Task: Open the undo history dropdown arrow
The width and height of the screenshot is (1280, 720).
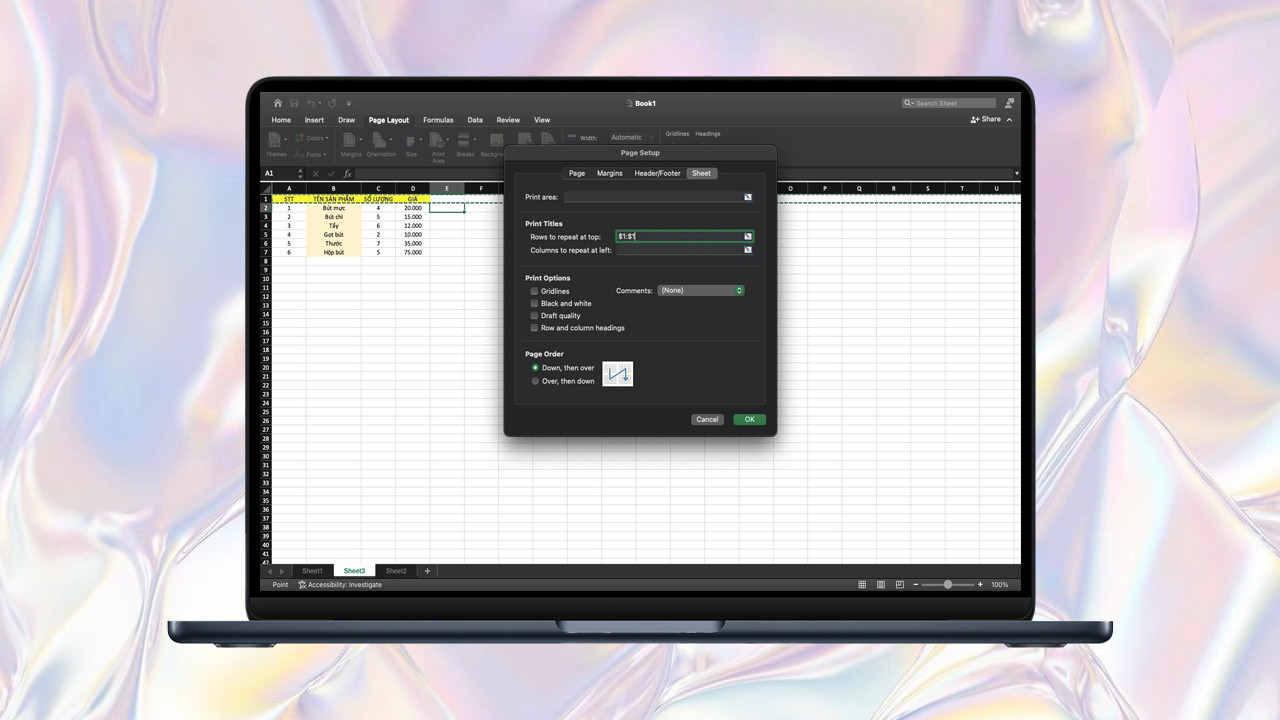Action: point(322,103)
